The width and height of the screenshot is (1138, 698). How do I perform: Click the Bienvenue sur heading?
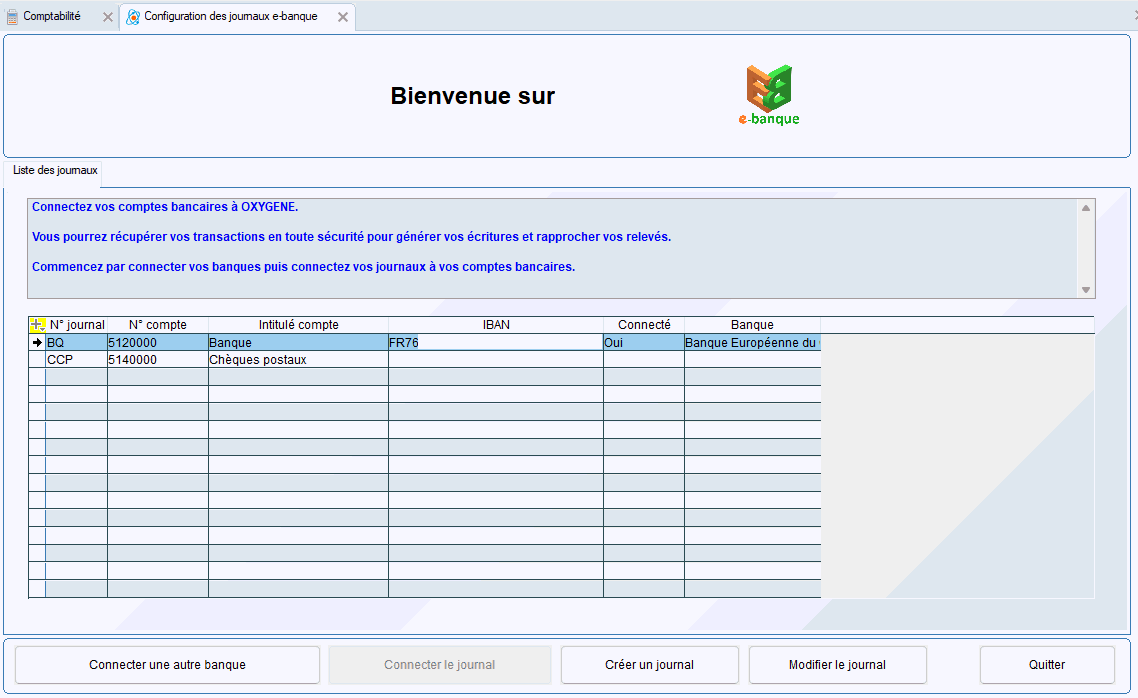pyautogui.click(x=472, y=96)
